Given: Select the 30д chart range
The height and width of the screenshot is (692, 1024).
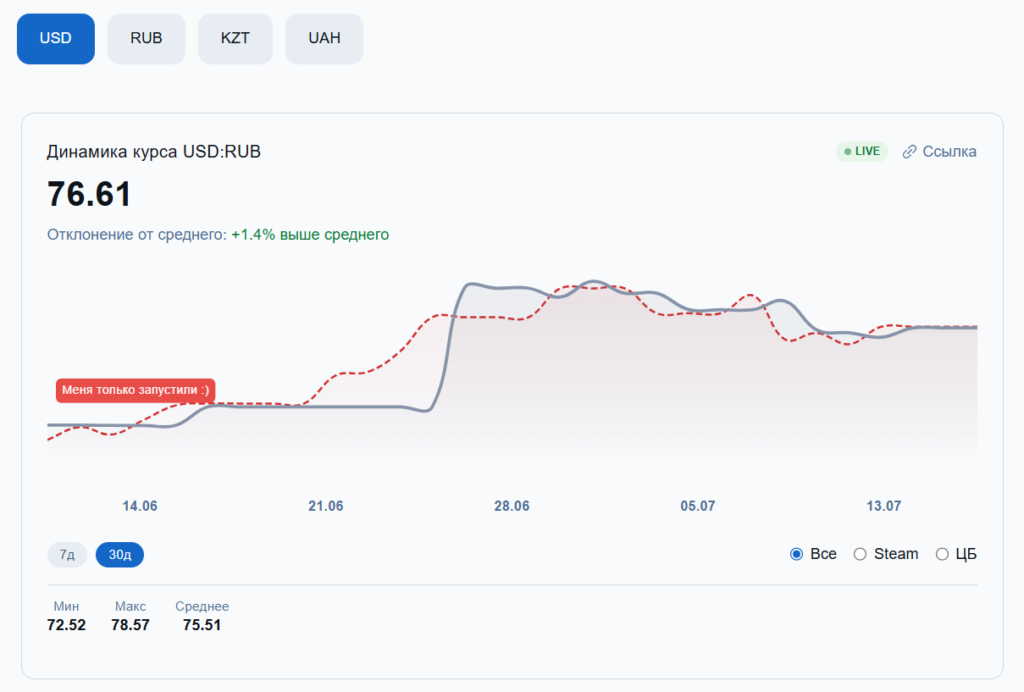Looking at the screenshot, I should click(120, 555).
